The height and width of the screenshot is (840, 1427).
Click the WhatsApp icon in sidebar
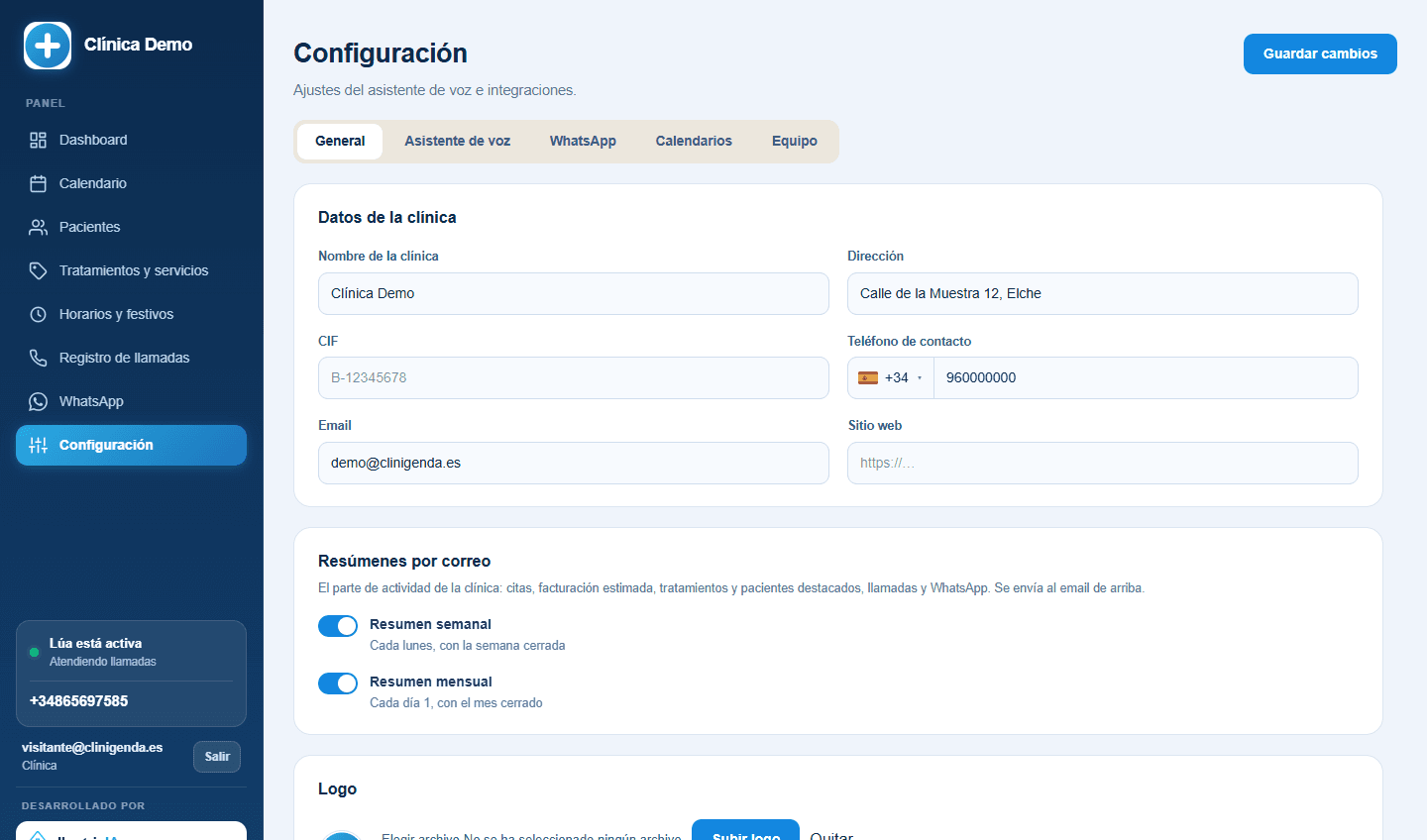(x=38, y=401)
